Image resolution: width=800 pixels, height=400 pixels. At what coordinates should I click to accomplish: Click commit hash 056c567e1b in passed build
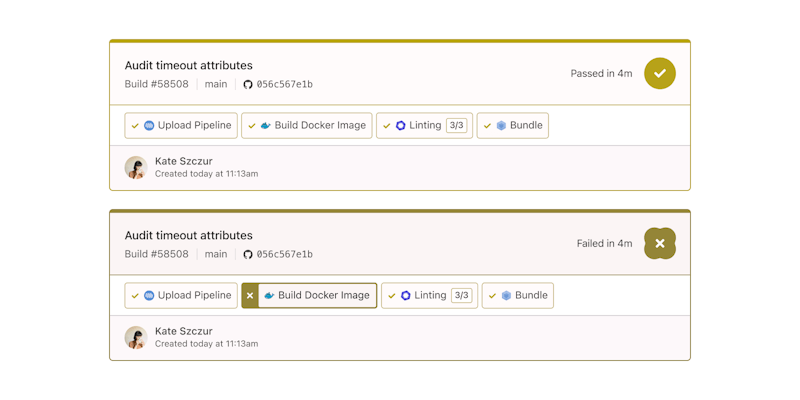pyautogui.click(x=284, y=85)
